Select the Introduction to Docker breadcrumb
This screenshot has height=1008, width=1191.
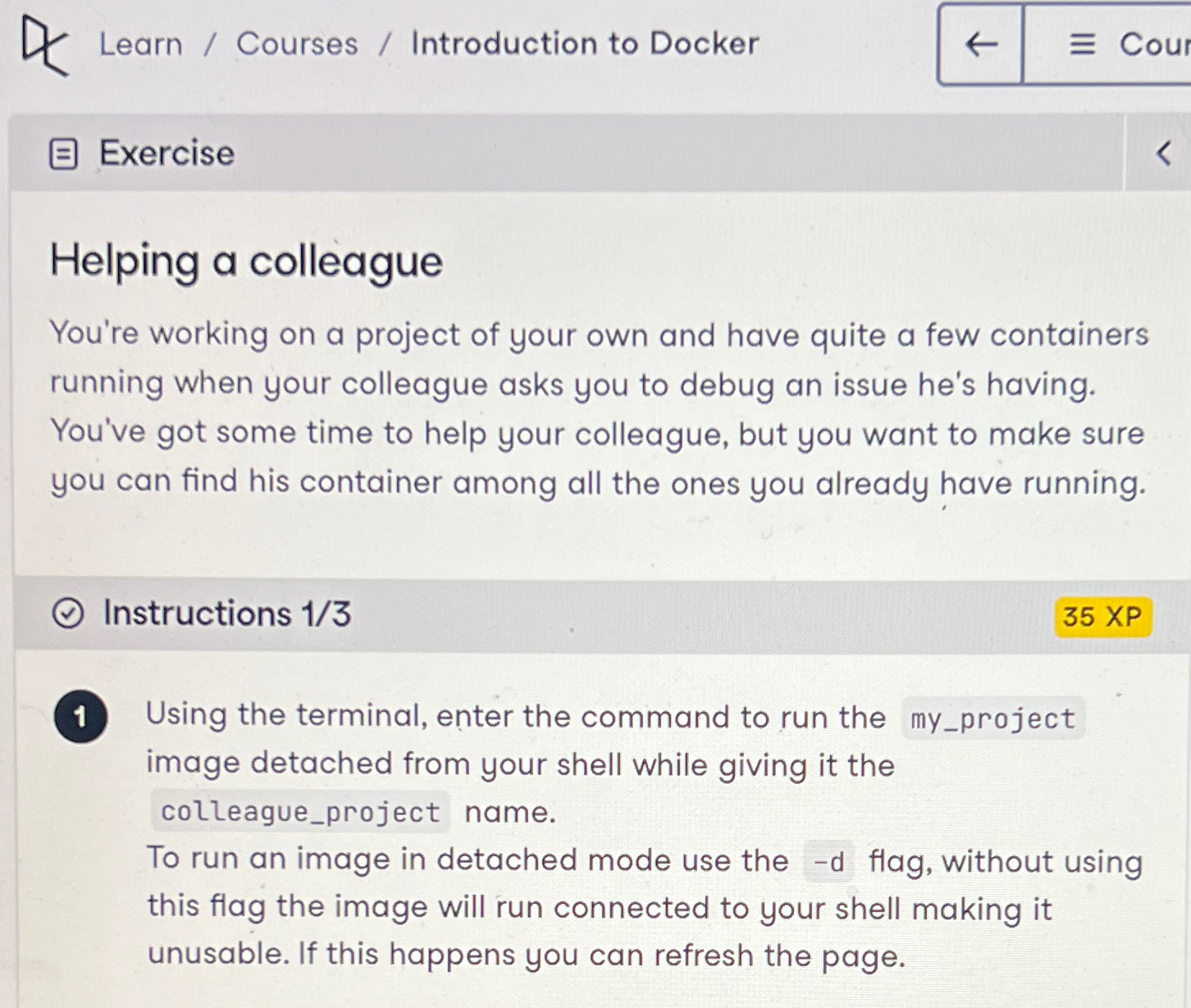pyautogui.click(x=584, y=44)
